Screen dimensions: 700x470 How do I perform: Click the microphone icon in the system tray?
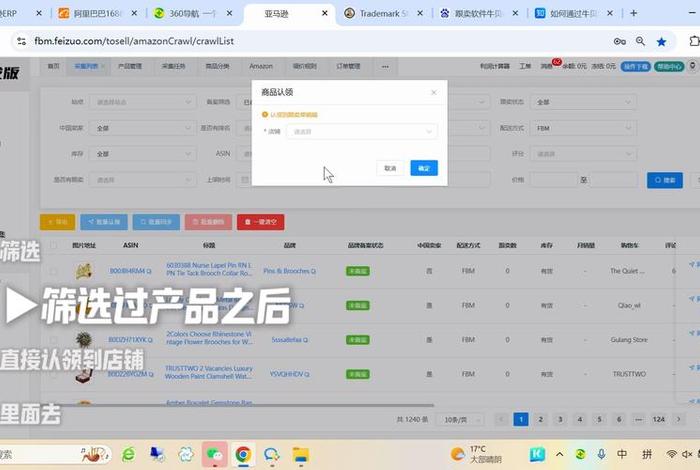pyautogui.click(x=601, y=454)
